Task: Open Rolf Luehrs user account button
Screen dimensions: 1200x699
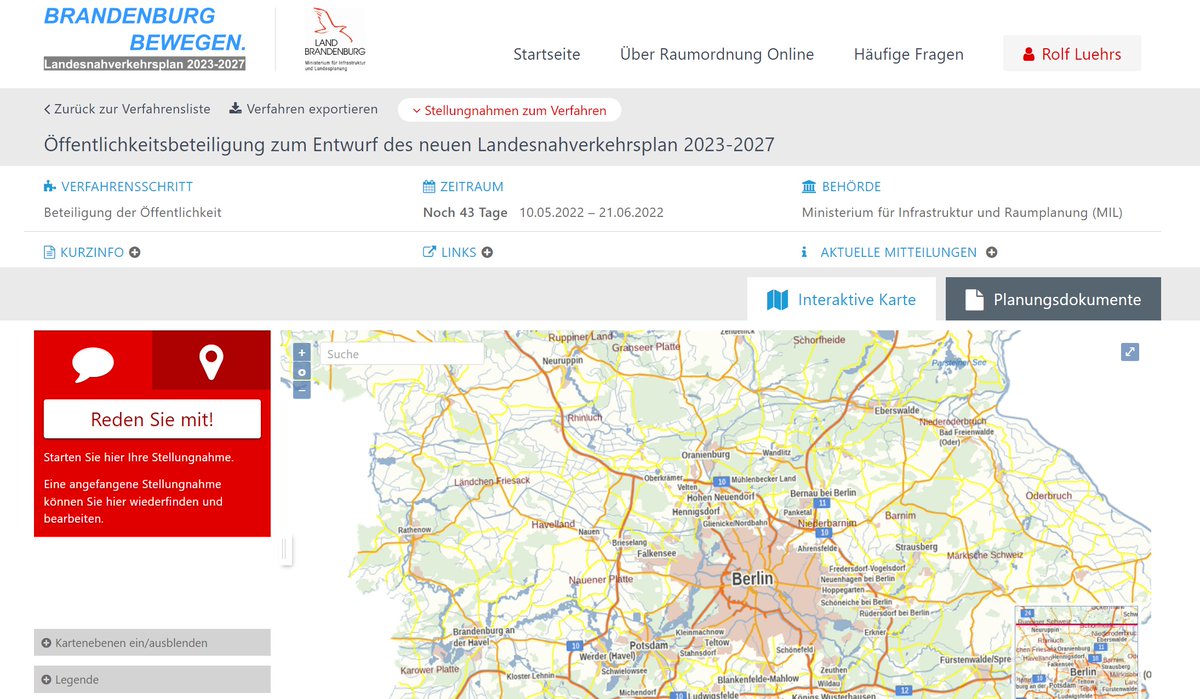Action: (1072, 54)
